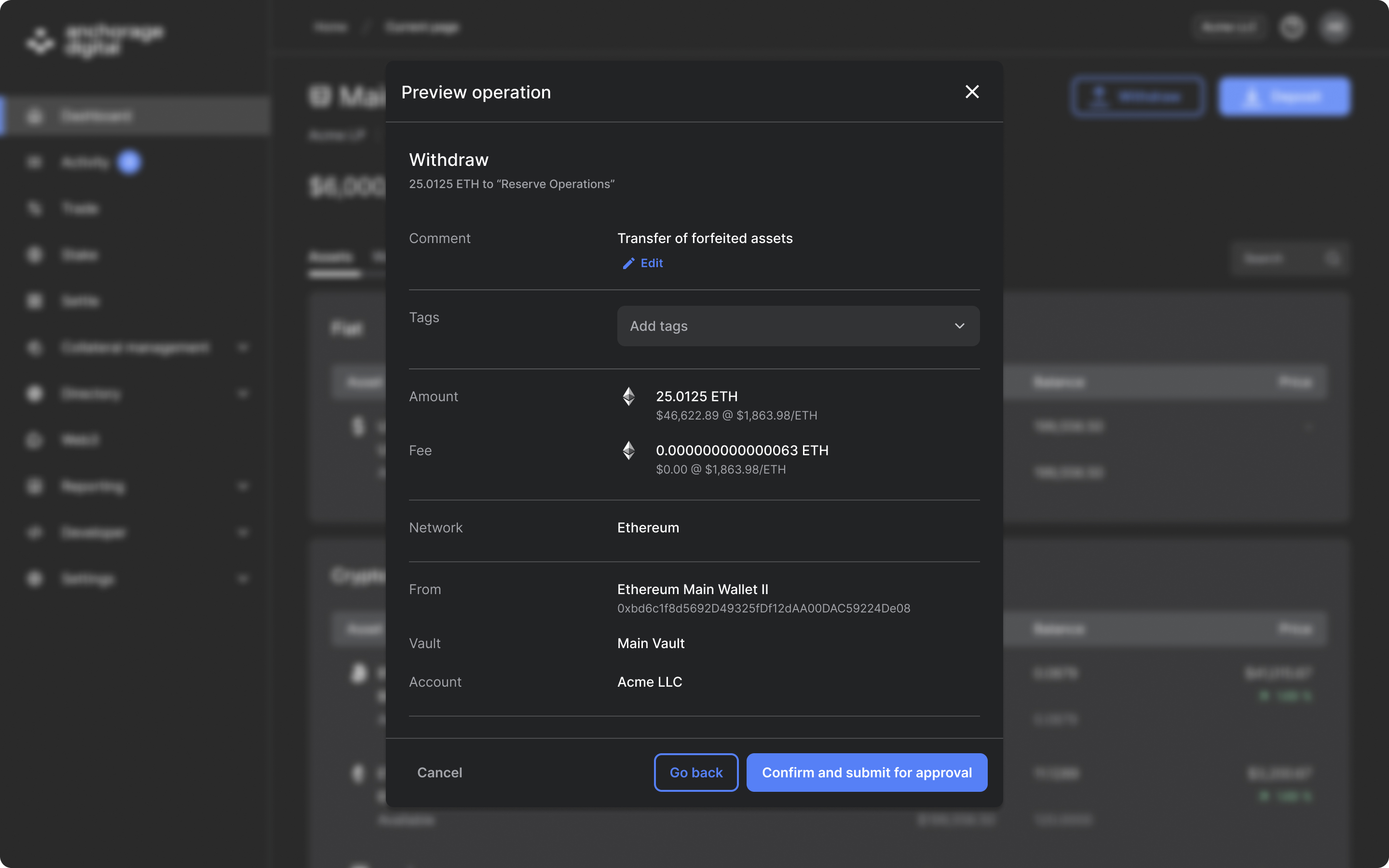Click the Withdraw button behind the dialog
Screen dimensions: 1389x868
click(1137, 96)
